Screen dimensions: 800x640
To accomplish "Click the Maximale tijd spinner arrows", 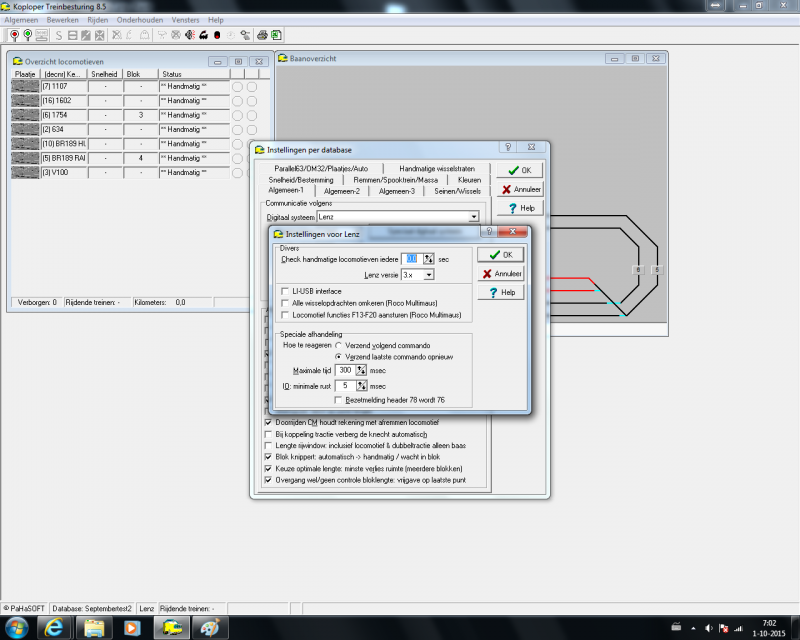I will [x=361, y=370].
